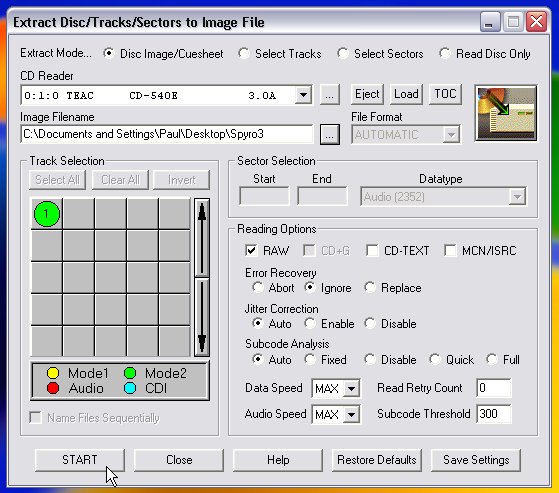Viewport: 559px width, 493px height.
Task: Enable the CD-TEXT checkbox
Action: click(372, 251)
